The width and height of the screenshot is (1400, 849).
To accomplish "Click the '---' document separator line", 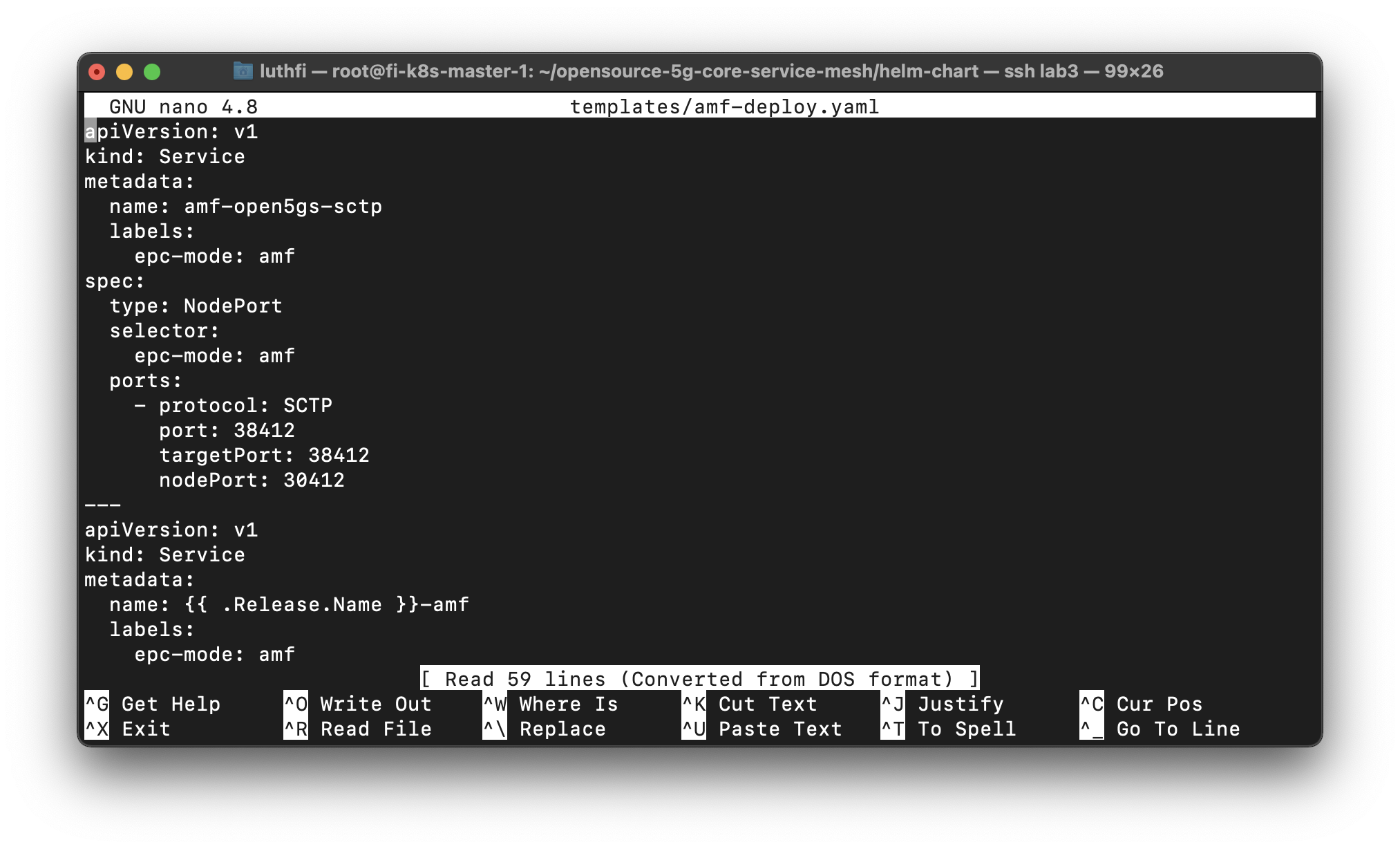I will click(x=102, y=505).
